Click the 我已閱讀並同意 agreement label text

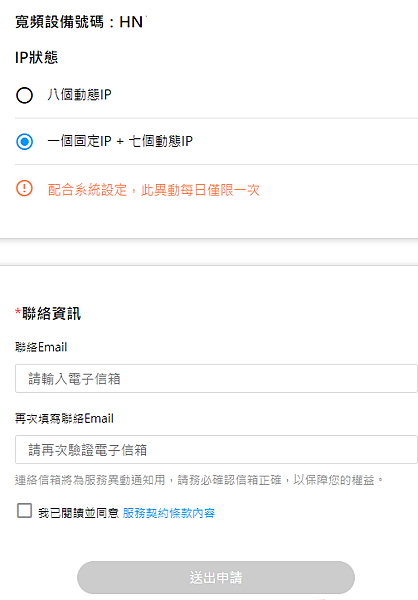[x=78, y=513]
